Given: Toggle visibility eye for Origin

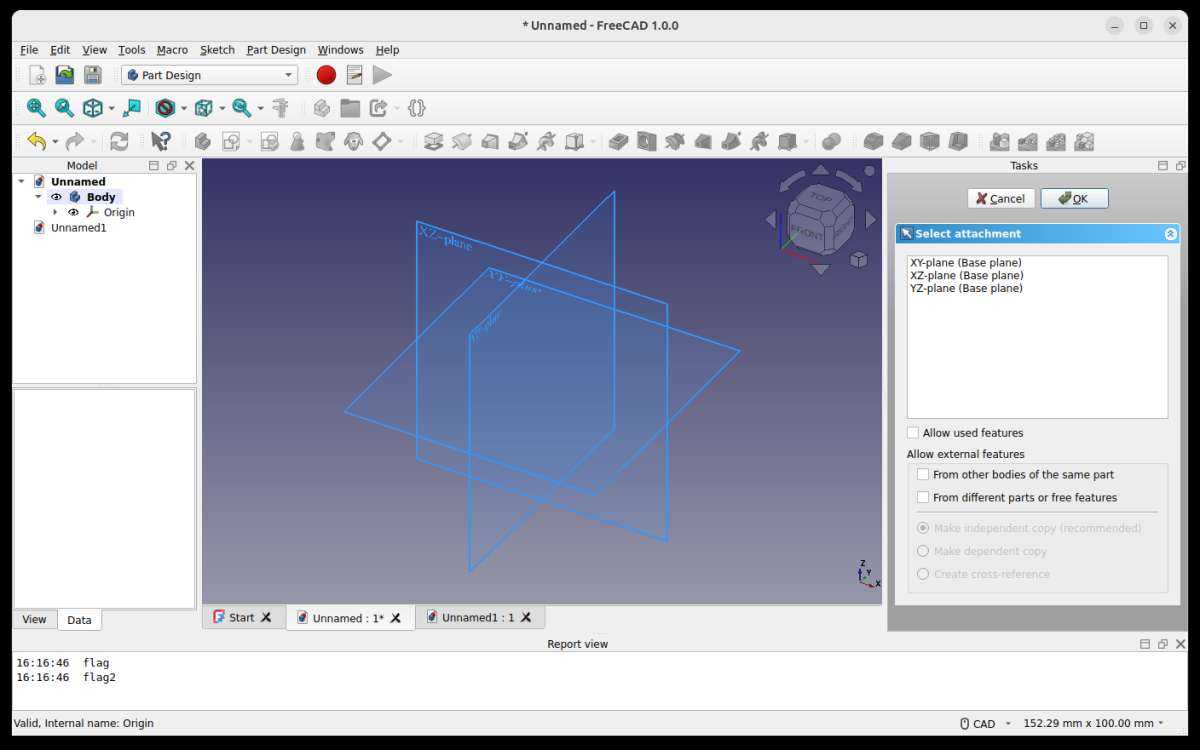Looking at the screenshot, I should [x=73, y=212].
